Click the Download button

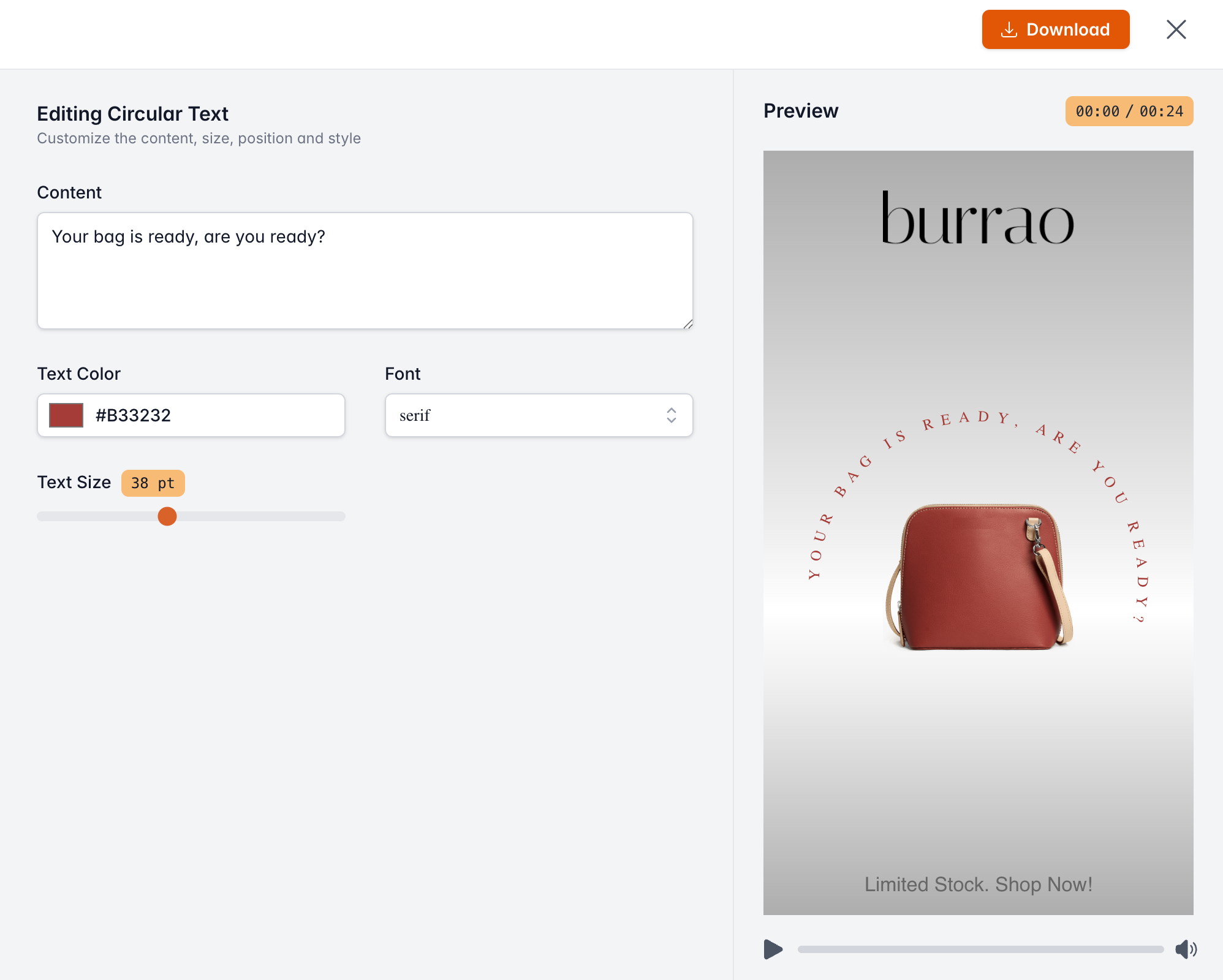click(x=1055, y=29)
